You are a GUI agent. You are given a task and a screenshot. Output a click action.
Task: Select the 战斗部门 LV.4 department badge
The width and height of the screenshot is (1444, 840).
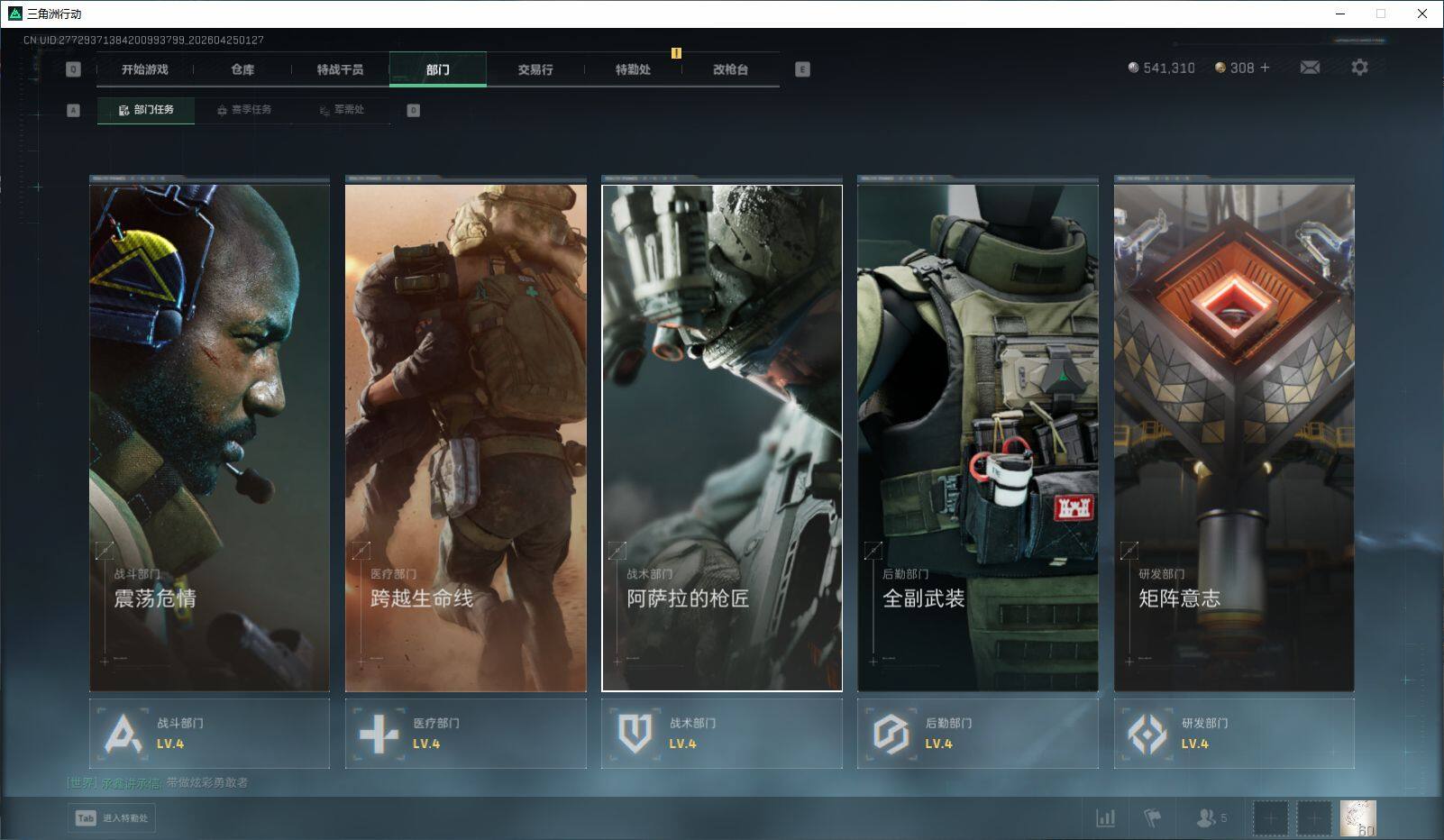click(x=209, y=734)
